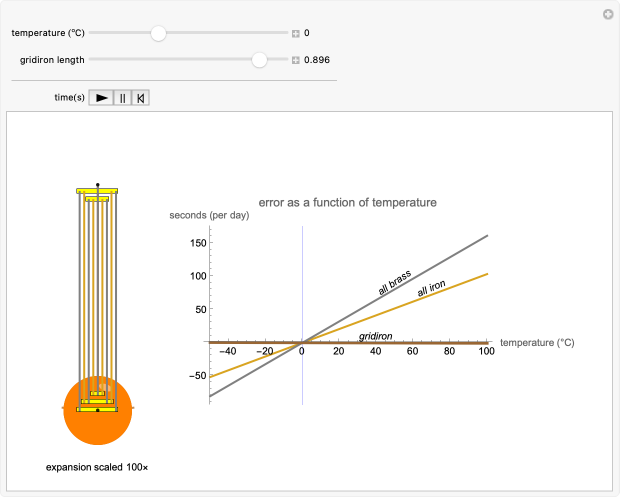This screenshot has height=498, width=620.
Task: Click the play button for time animation
Action: (x=101, y=98)
